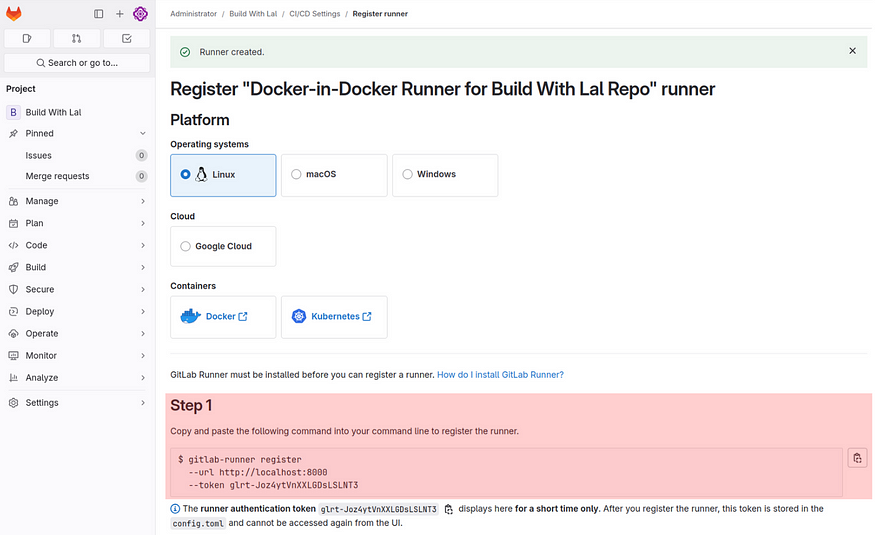Toggle the sidebar collapse icon
The height and width of the screenshot is (535, 875).
click(99, 13)
